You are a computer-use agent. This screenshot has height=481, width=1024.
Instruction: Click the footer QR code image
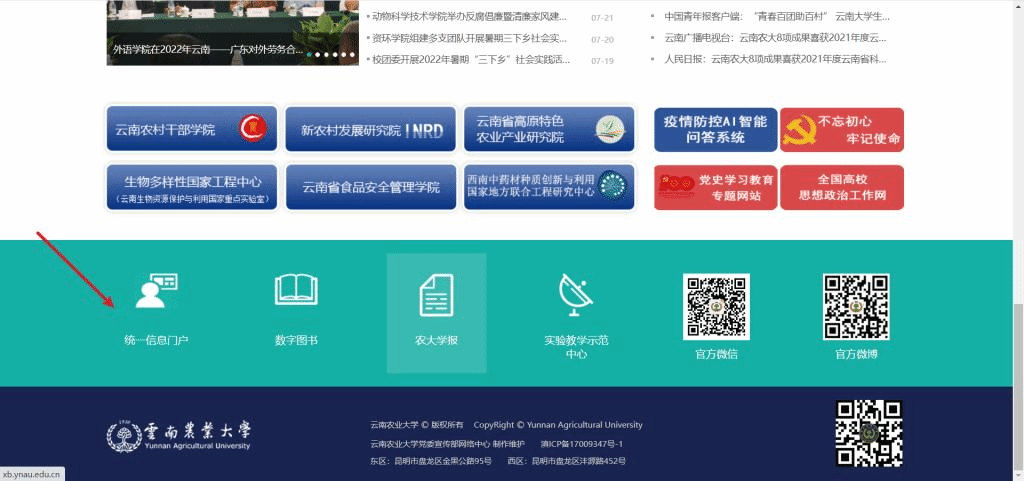[x=869, y=433]
